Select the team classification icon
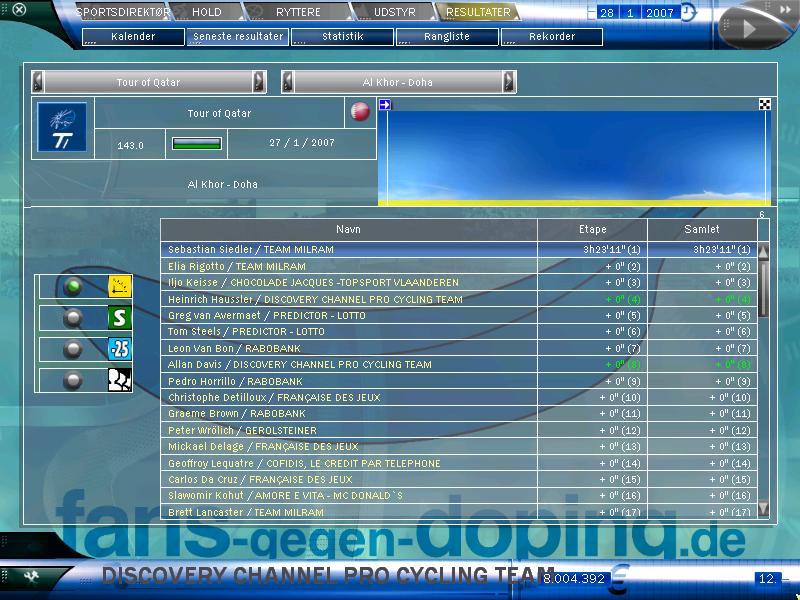 point(119,381)
